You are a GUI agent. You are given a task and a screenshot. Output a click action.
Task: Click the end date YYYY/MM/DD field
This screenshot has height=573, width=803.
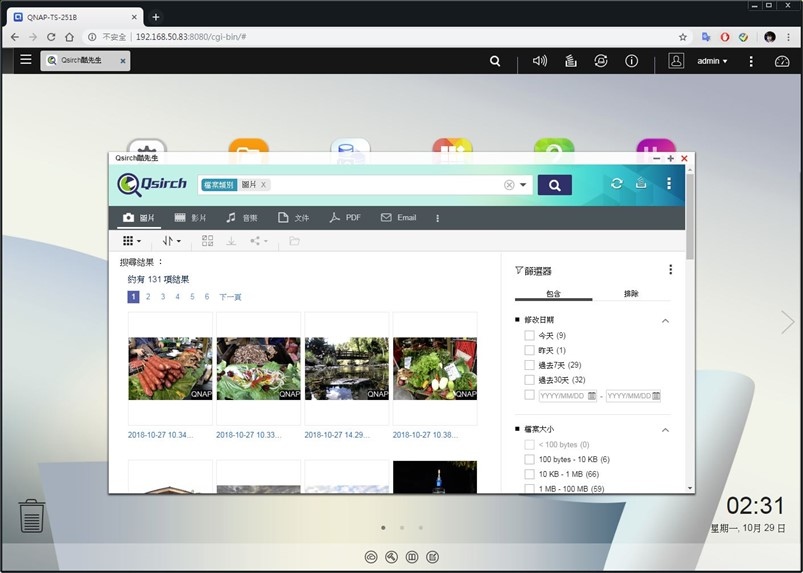coord(633,396)
